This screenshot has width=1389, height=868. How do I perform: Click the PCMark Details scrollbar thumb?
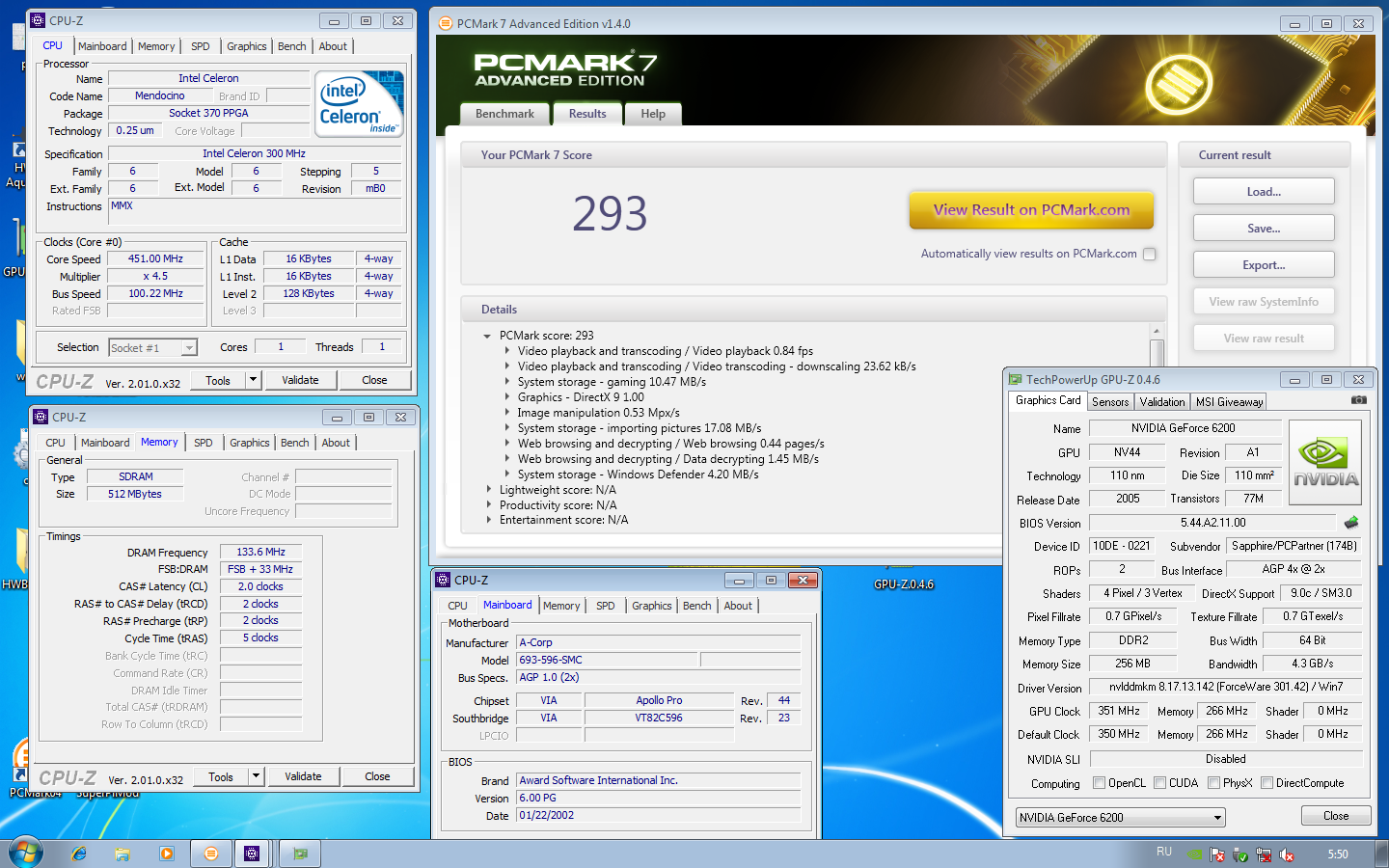pyautogui.click(x=1157, y=353)
